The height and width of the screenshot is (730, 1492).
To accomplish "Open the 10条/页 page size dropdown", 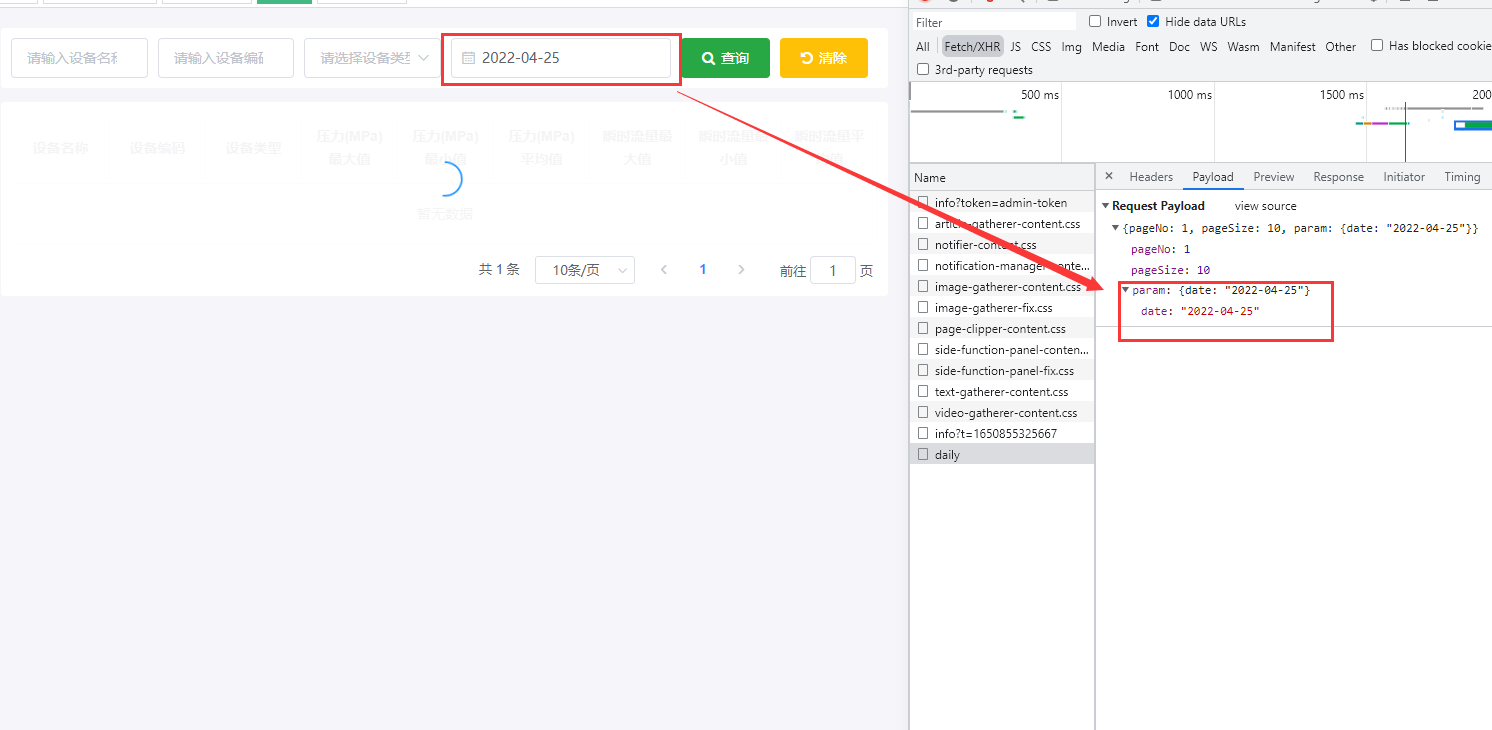I will point(585,269).
